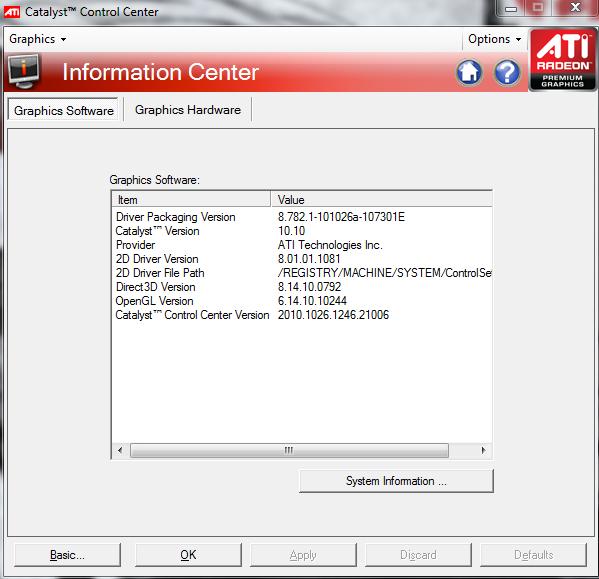599x579 pixels.
Task: Select the Catalyst Version row label
Action: [x=157, y=231]
